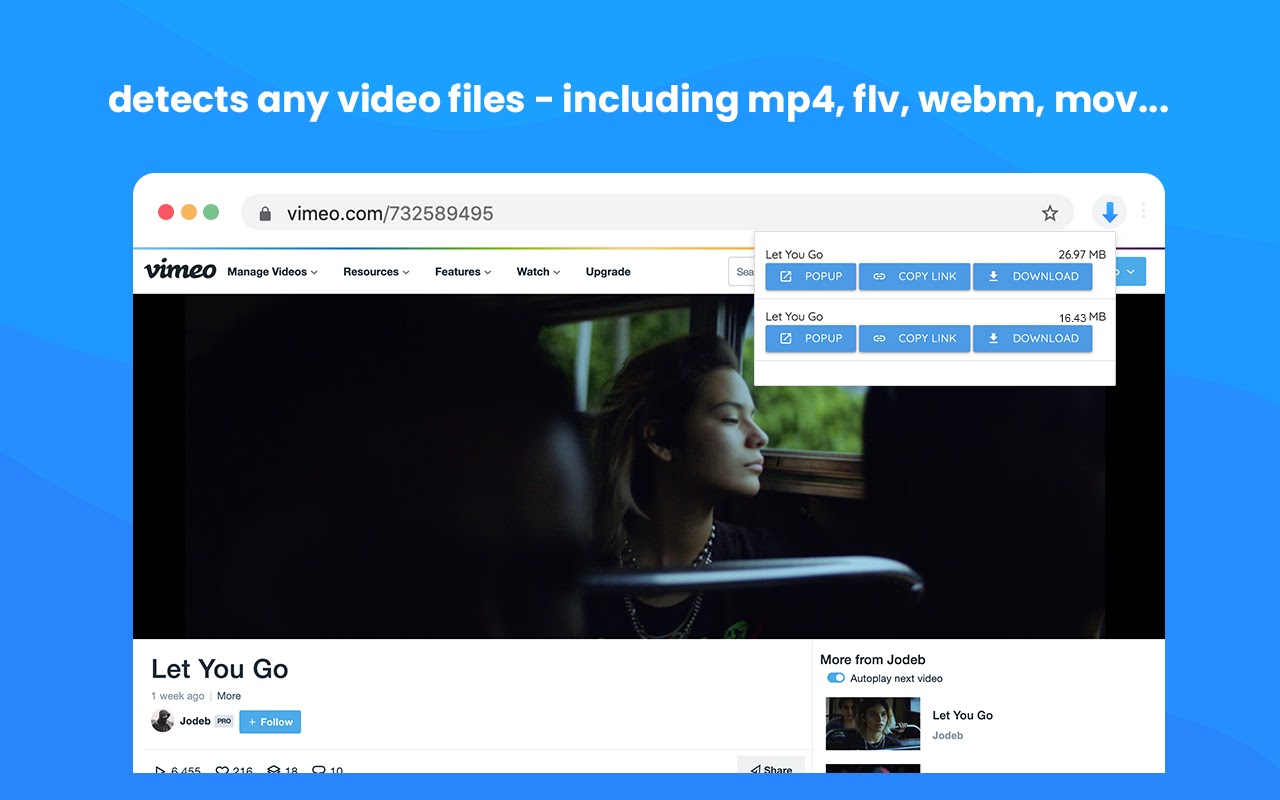Click the macOS yellow minimize button
This screenshot has width=1280, height=800.
point(189,212)
